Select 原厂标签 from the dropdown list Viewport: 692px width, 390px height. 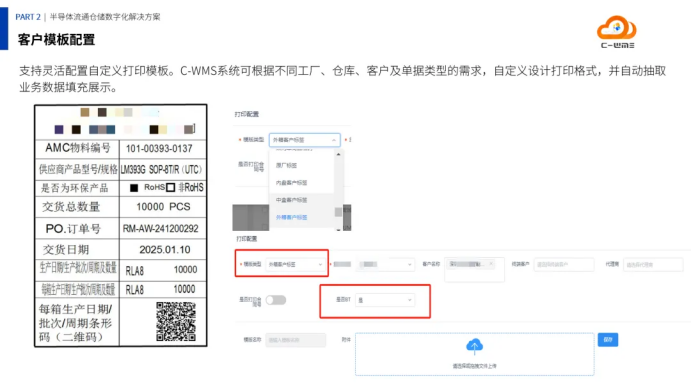(x=286, y=165)
